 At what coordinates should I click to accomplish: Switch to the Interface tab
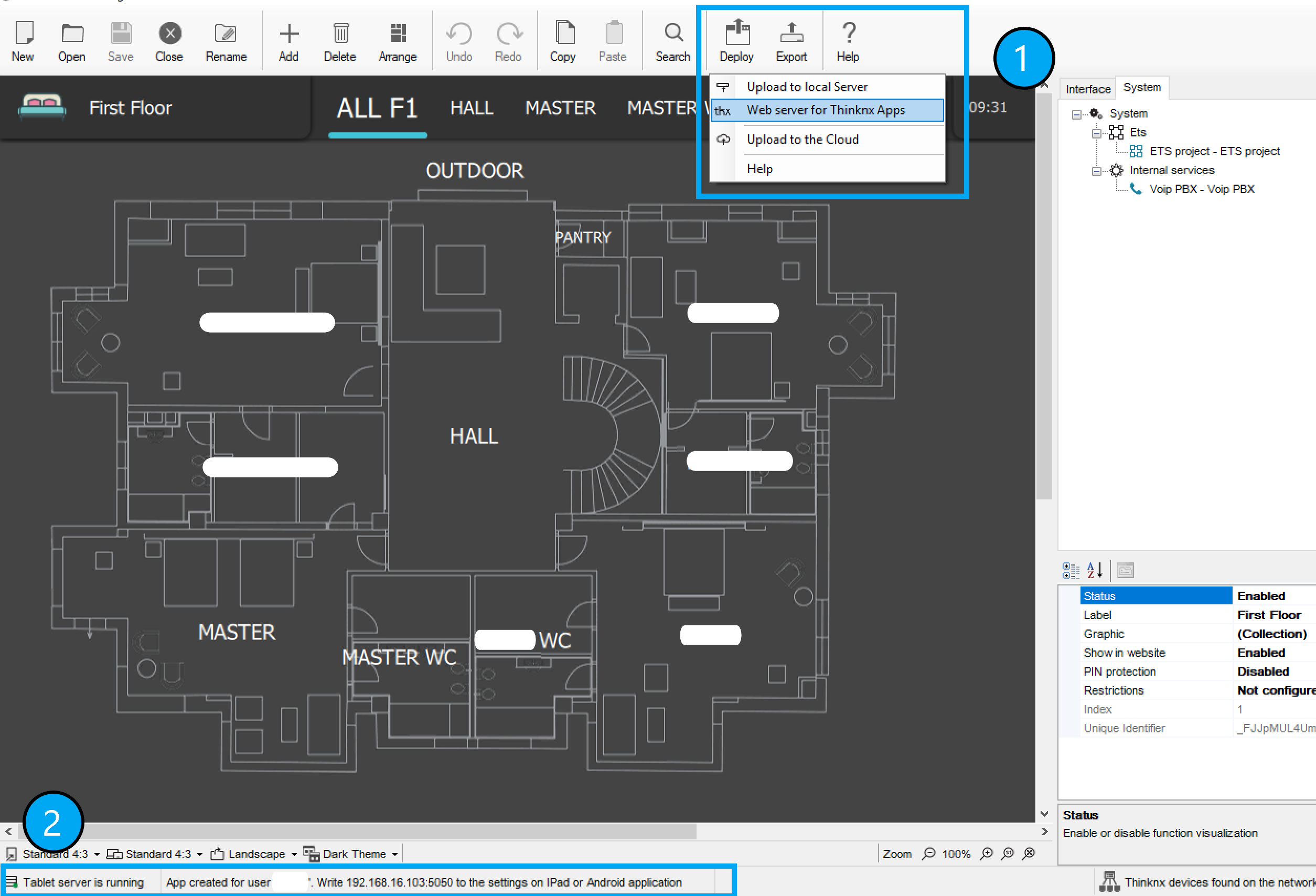1087,89
